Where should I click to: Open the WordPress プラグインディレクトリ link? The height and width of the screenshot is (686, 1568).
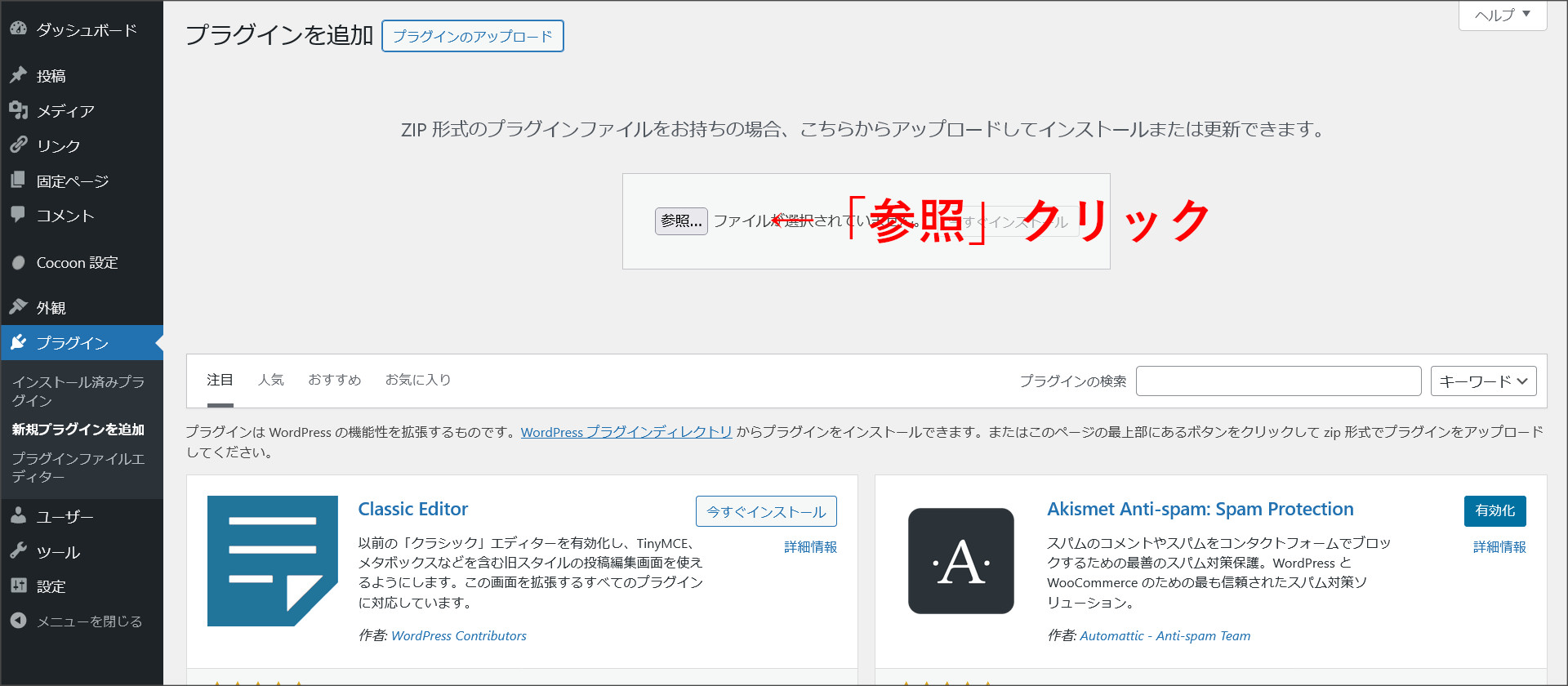[x=626, y=432]
